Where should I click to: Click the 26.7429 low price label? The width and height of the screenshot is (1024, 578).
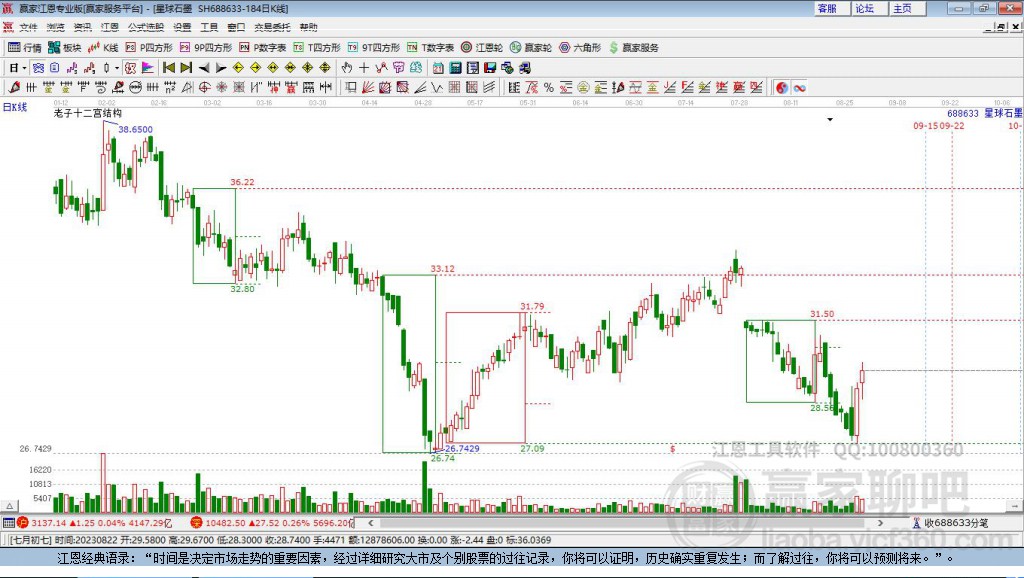462,449
